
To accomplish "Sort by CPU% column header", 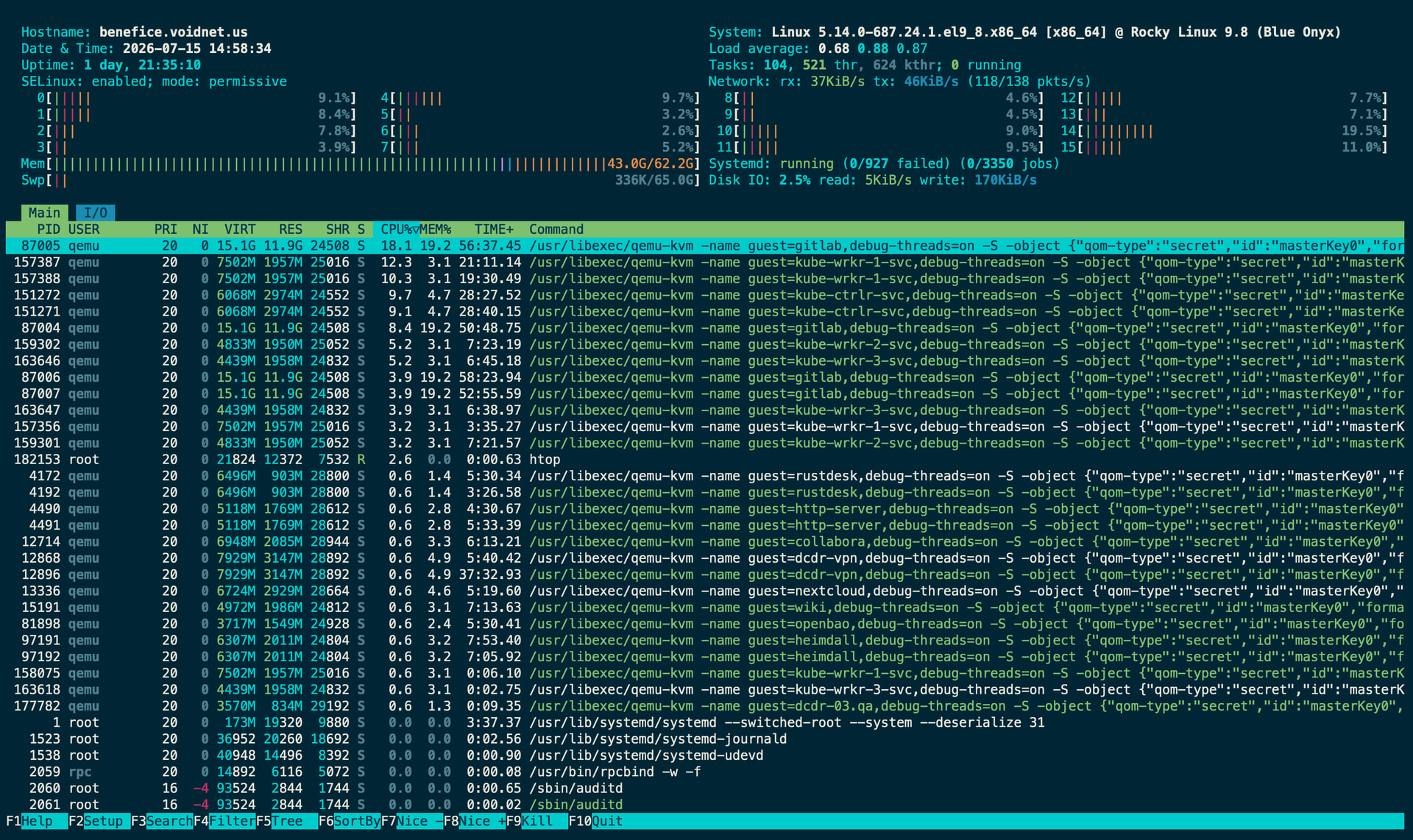I will [x=397, y=229].
